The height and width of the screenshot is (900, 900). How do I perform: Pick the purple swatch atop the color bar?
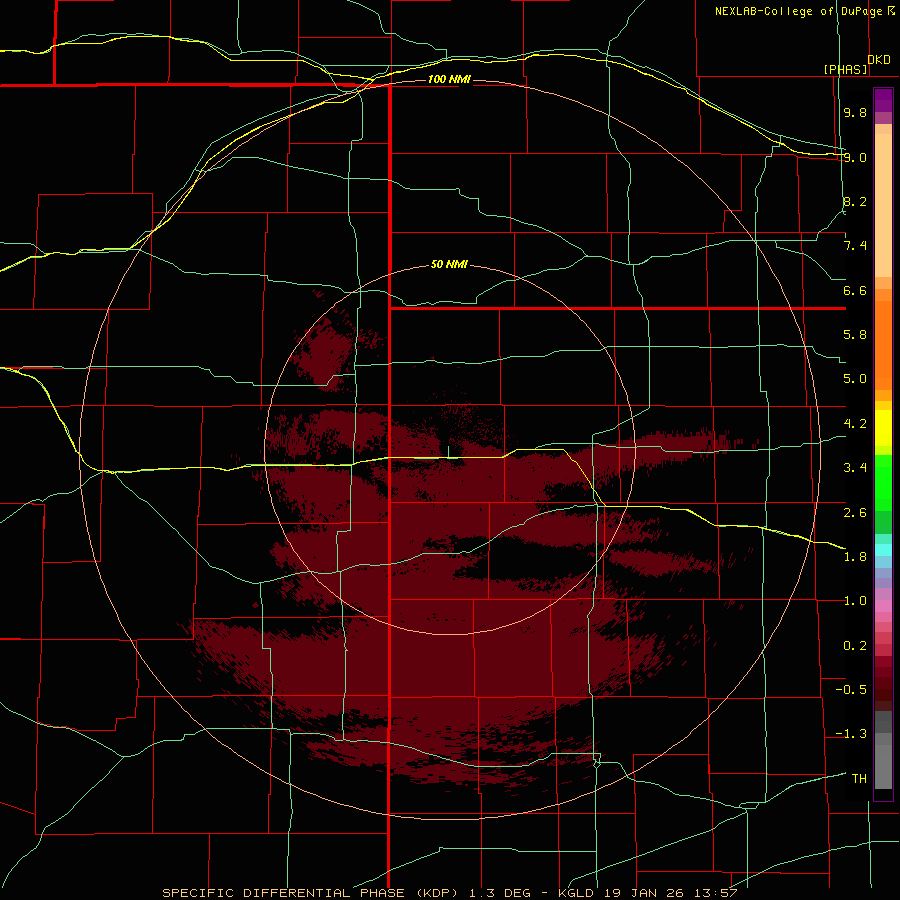point(883,100)
